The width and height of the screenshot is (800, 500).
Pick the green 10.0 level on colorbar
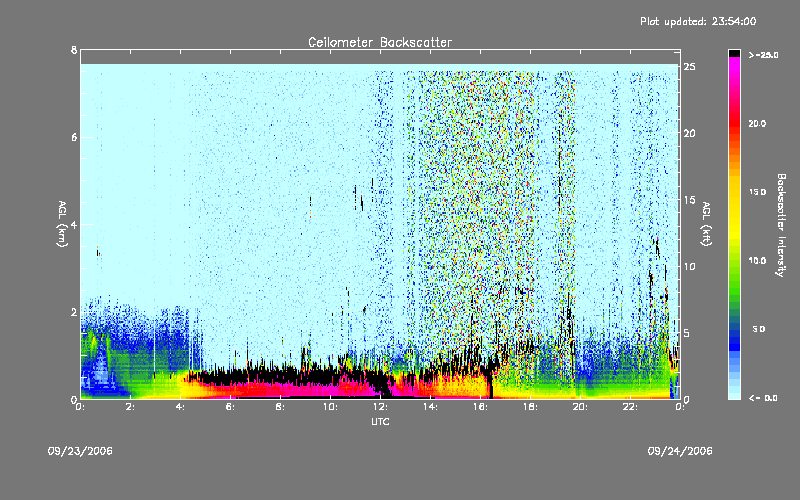[734, 261]
